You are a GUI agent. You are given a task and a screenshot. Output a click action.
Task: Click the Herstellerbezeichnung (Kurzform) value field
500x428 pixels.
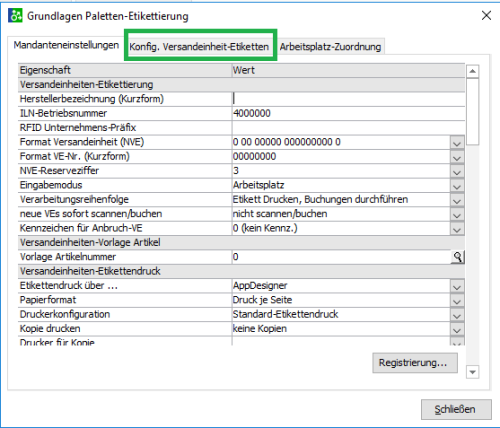pos(348,99)
